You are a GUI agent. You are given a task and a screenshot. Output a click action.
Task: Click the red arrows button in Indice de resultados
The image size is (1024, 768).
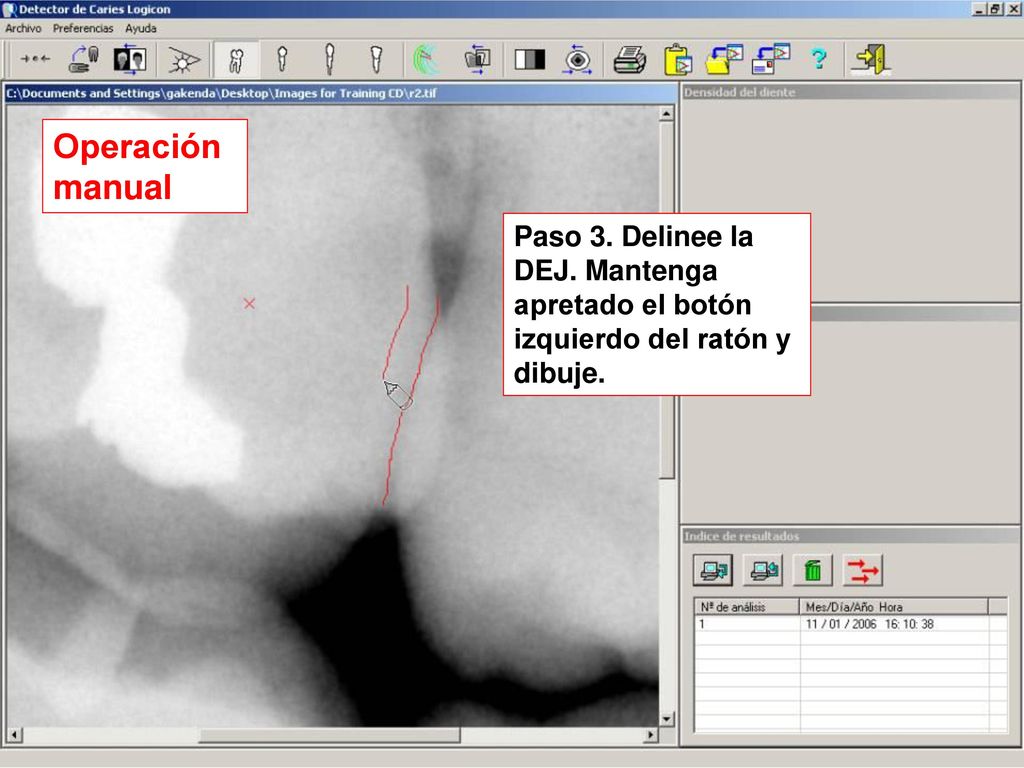tap(863, 570)
